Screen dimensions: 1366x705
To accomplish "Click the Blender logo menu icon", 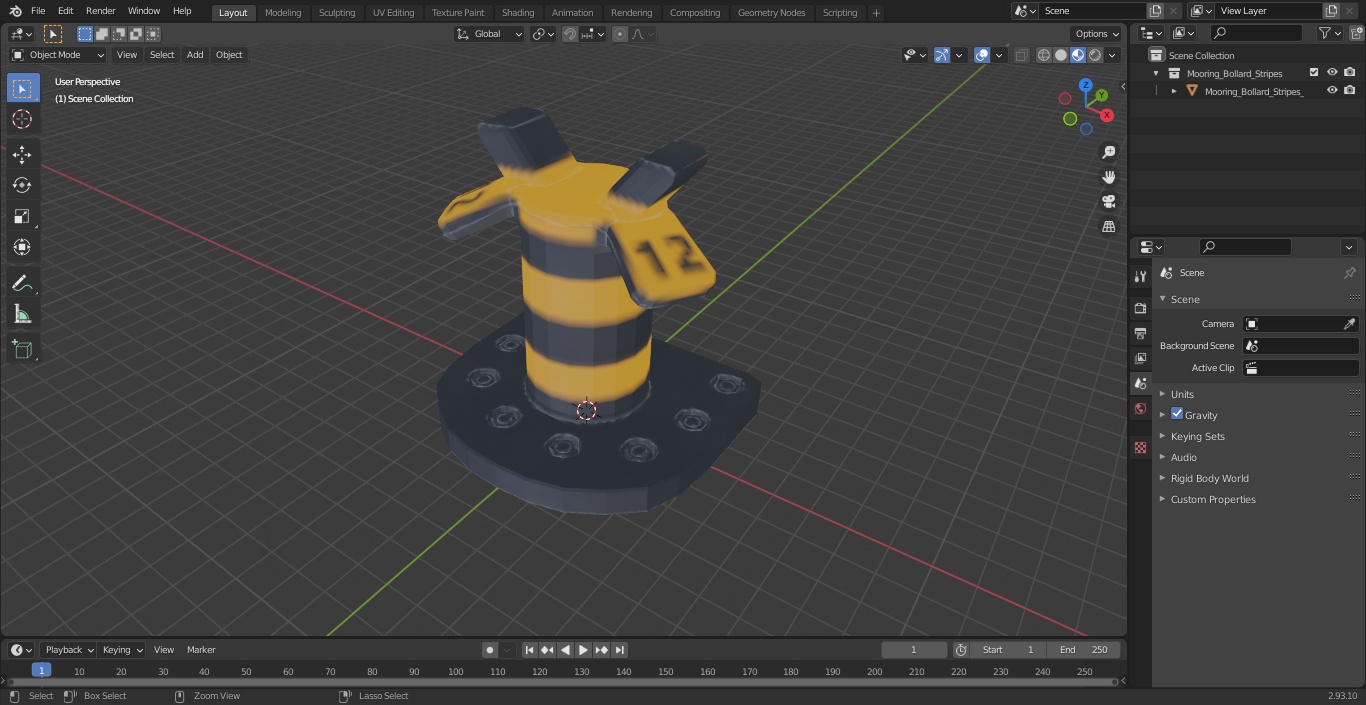I will pos(16,11).
